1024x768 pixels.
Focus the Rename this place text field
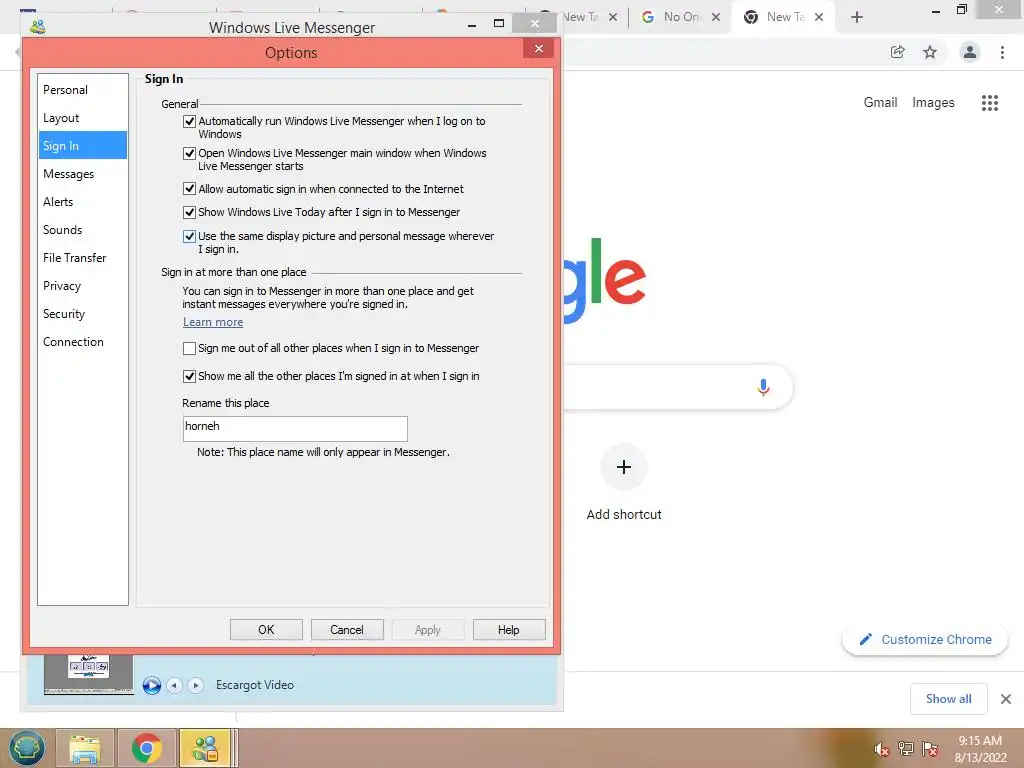click(295, 428)
